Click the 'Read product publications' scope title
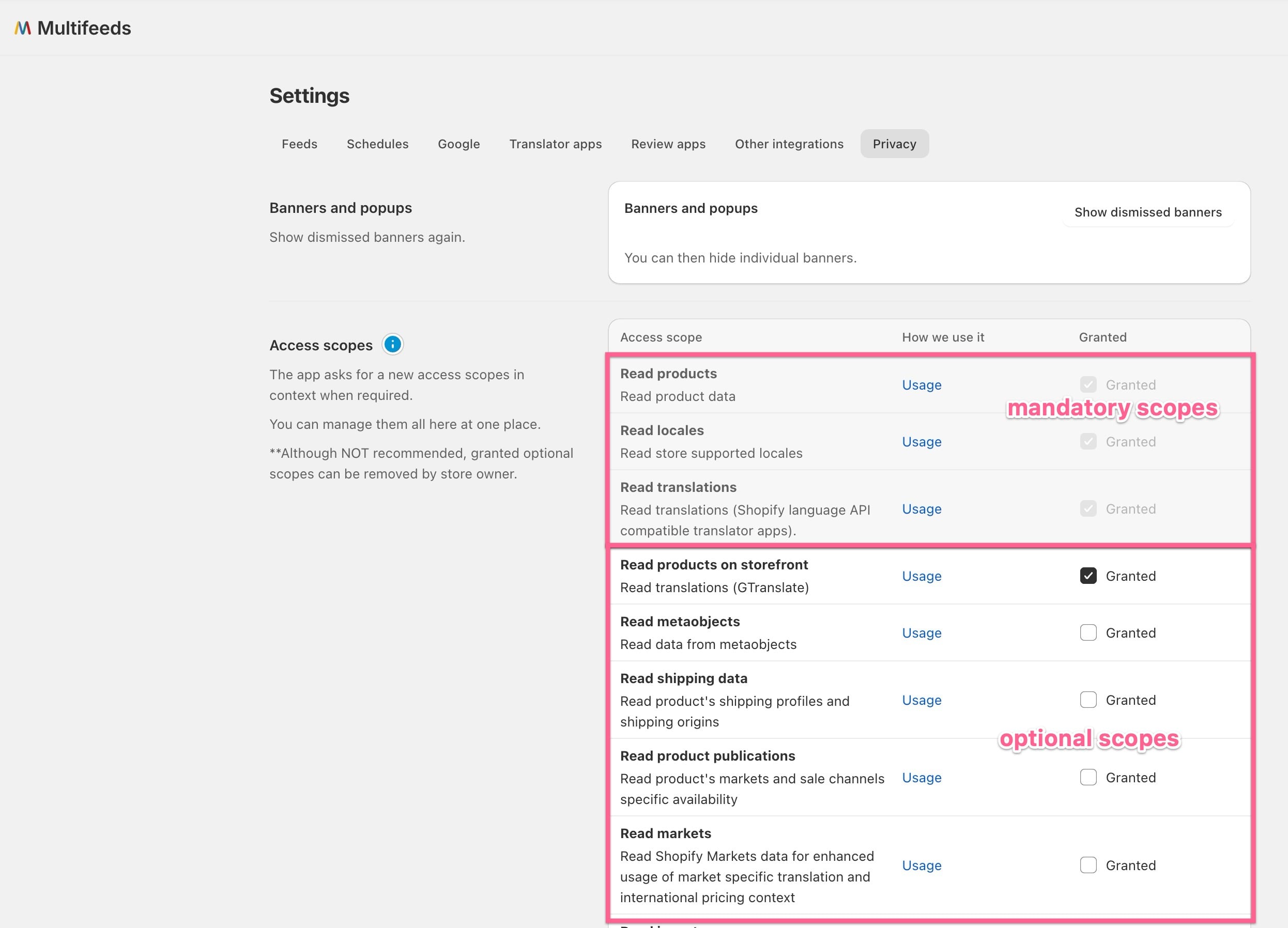 [x=708, y=756]
